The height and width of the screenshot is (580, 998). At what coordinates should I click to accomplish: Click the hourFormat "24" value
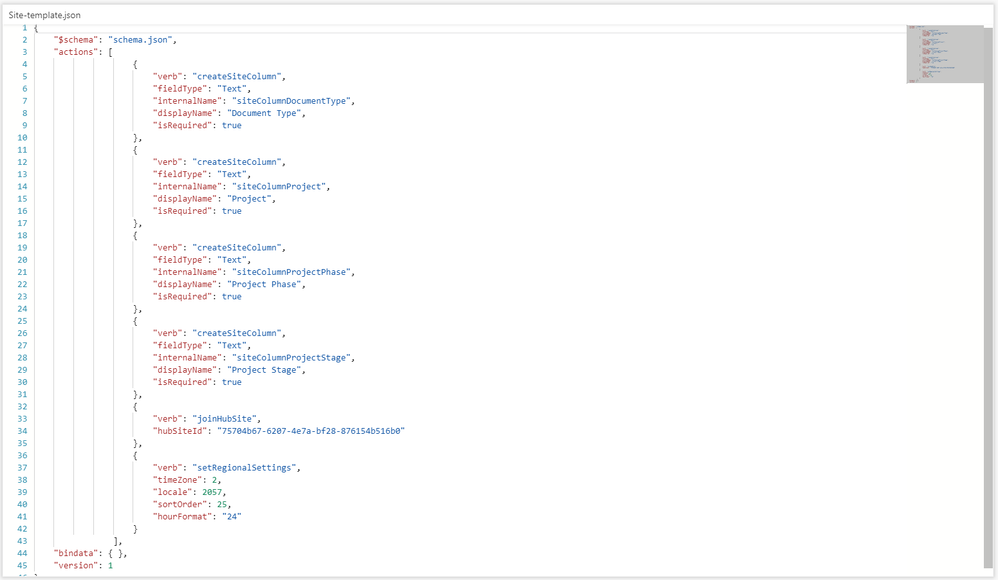[x=231, y=516]
